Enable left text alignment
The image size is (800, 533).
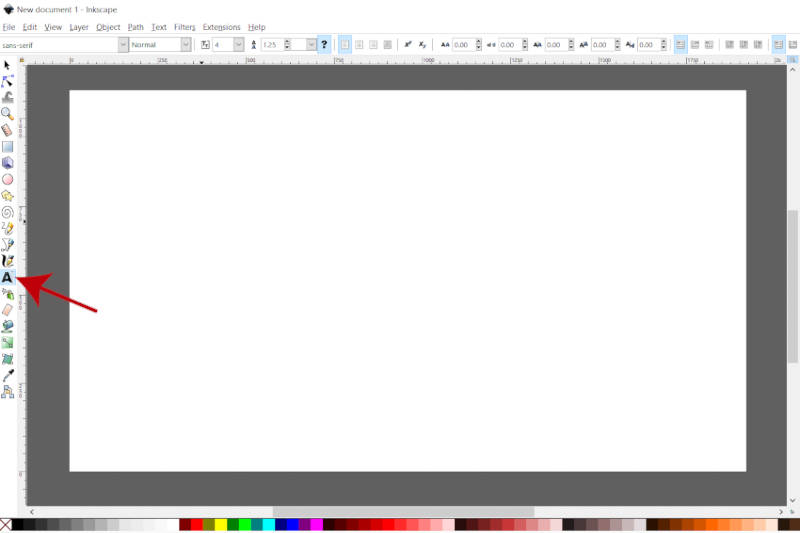pyautogui.click(x=345, y=45)
